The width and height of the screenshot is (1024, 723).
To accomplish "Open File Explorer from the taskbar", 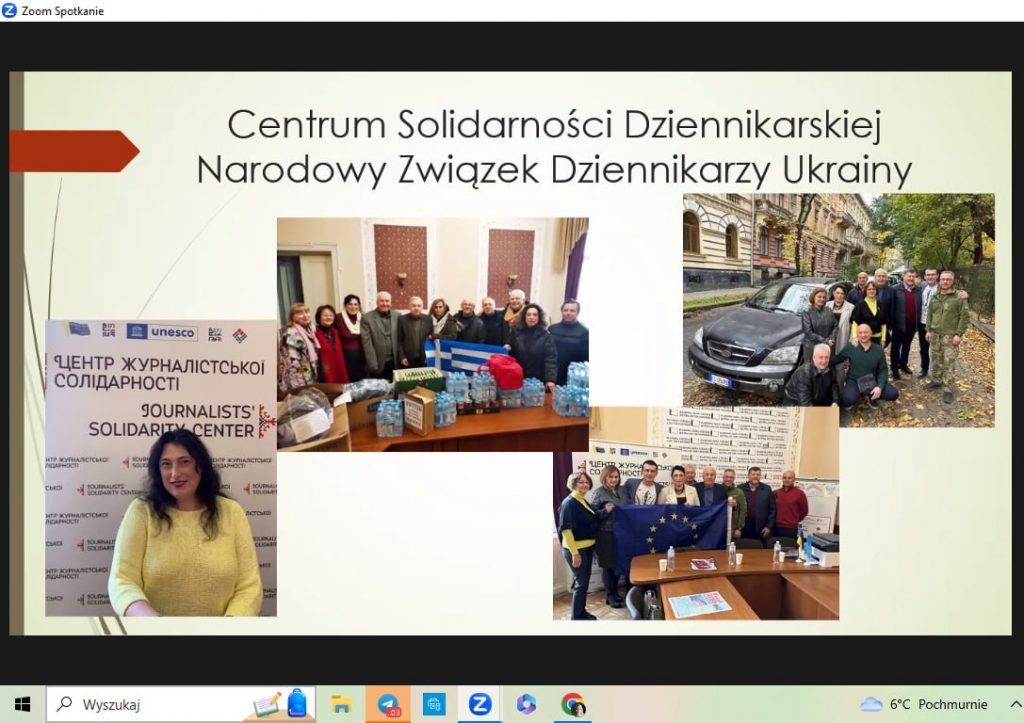I will pyautogui.click(x=341, y=704).
